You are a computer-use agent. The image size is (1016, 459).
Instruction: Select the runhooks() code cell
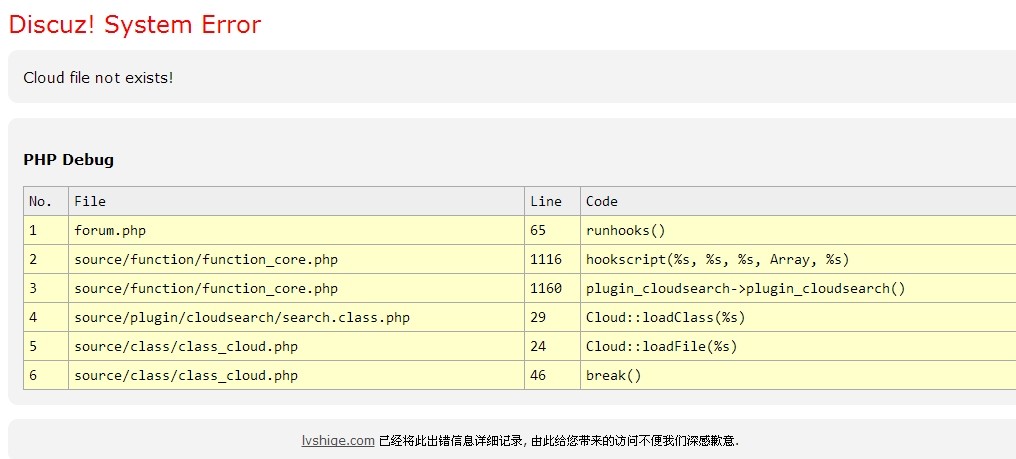(625, 230)
